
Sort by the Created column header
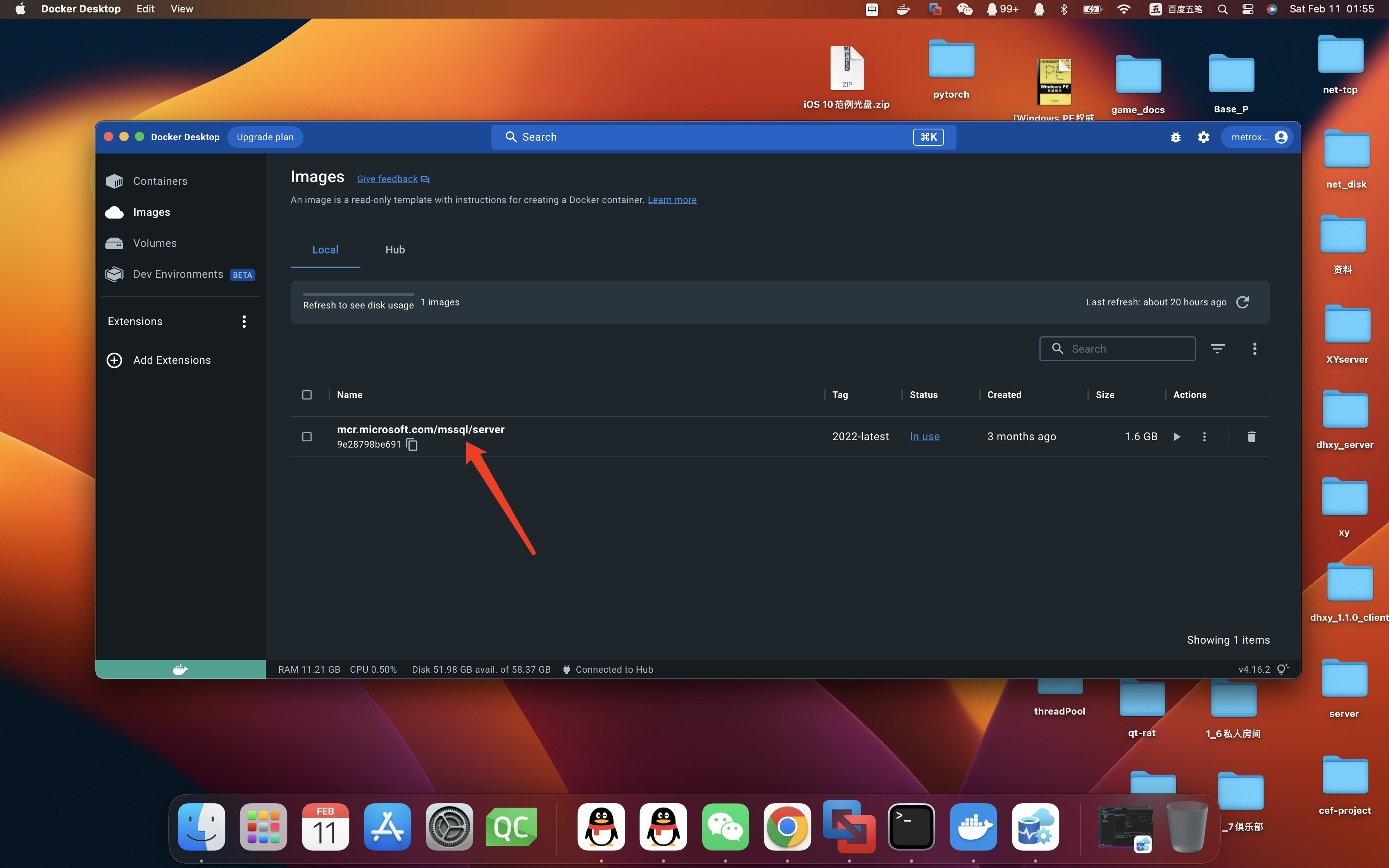[1005, 395]
